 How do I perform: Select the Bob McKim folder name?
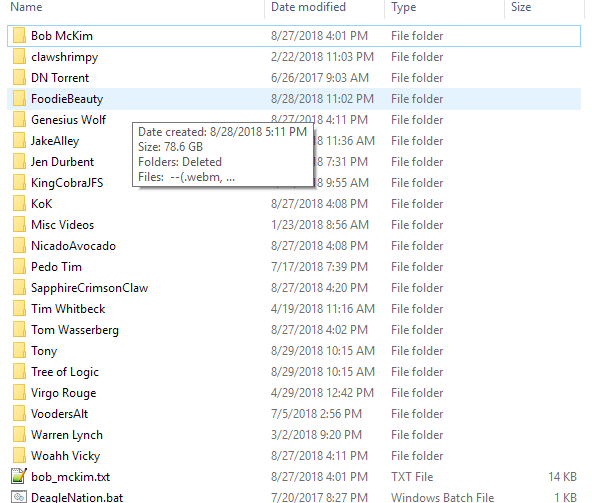[x=62, y=36]
